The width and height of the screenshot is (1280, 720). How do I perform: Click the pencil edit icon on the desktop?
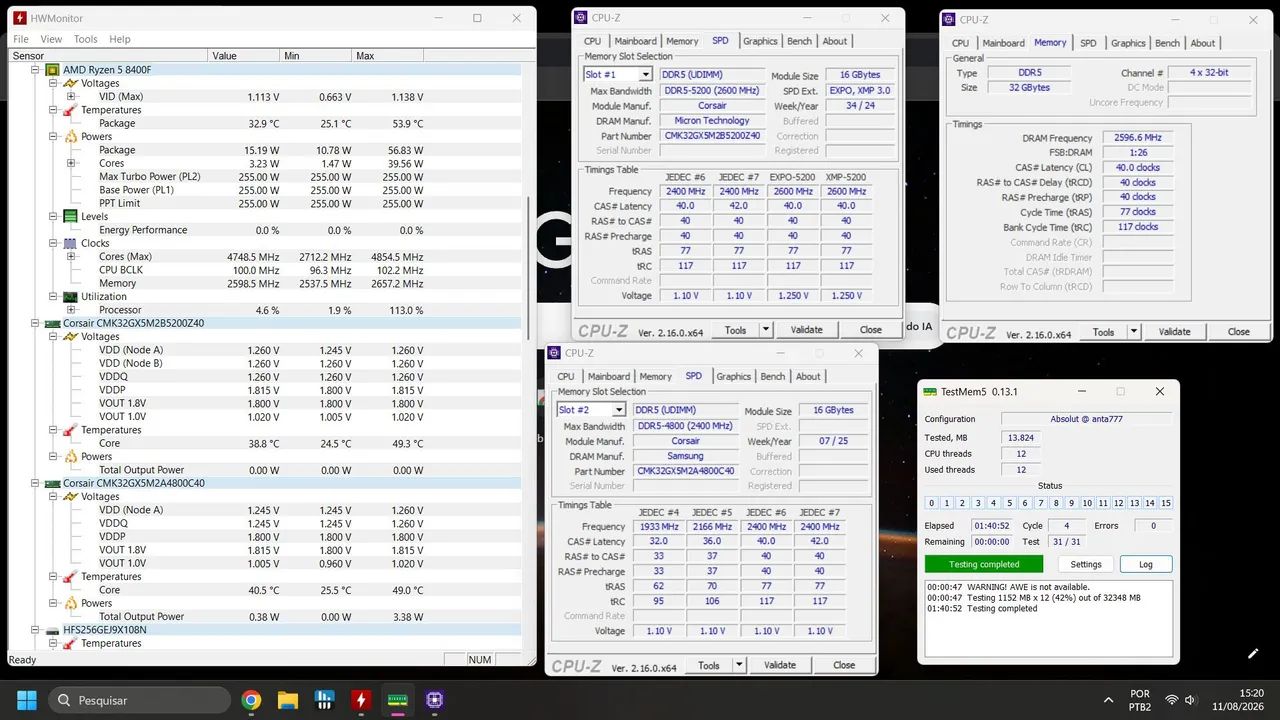coord(1253,653)
